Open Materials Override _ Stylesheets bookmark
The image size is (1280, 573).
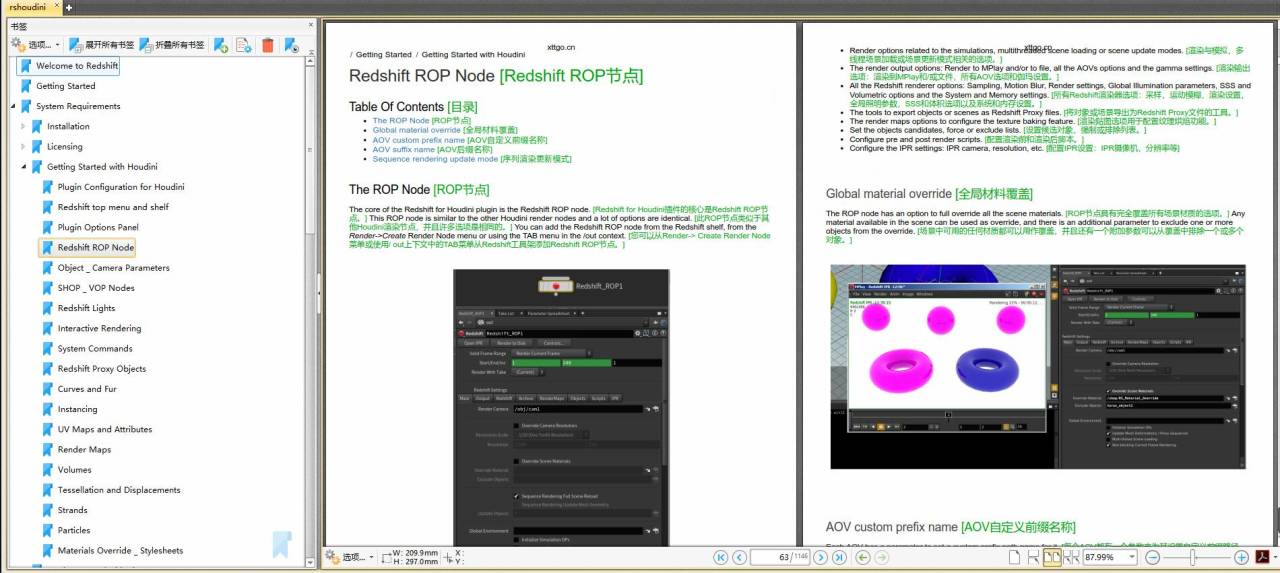pyautogui.click(x=120, y=551)
